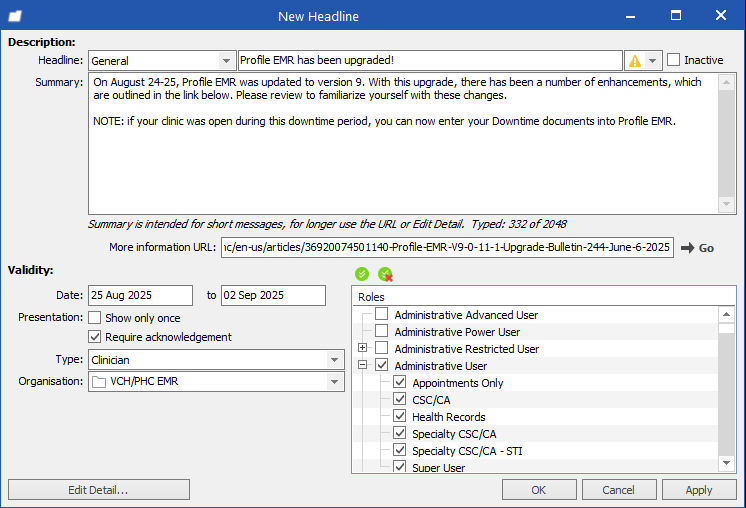Expand Administrative Restricted User node
Viewport: 746px width, 508px height.
(x=363, y=348)
